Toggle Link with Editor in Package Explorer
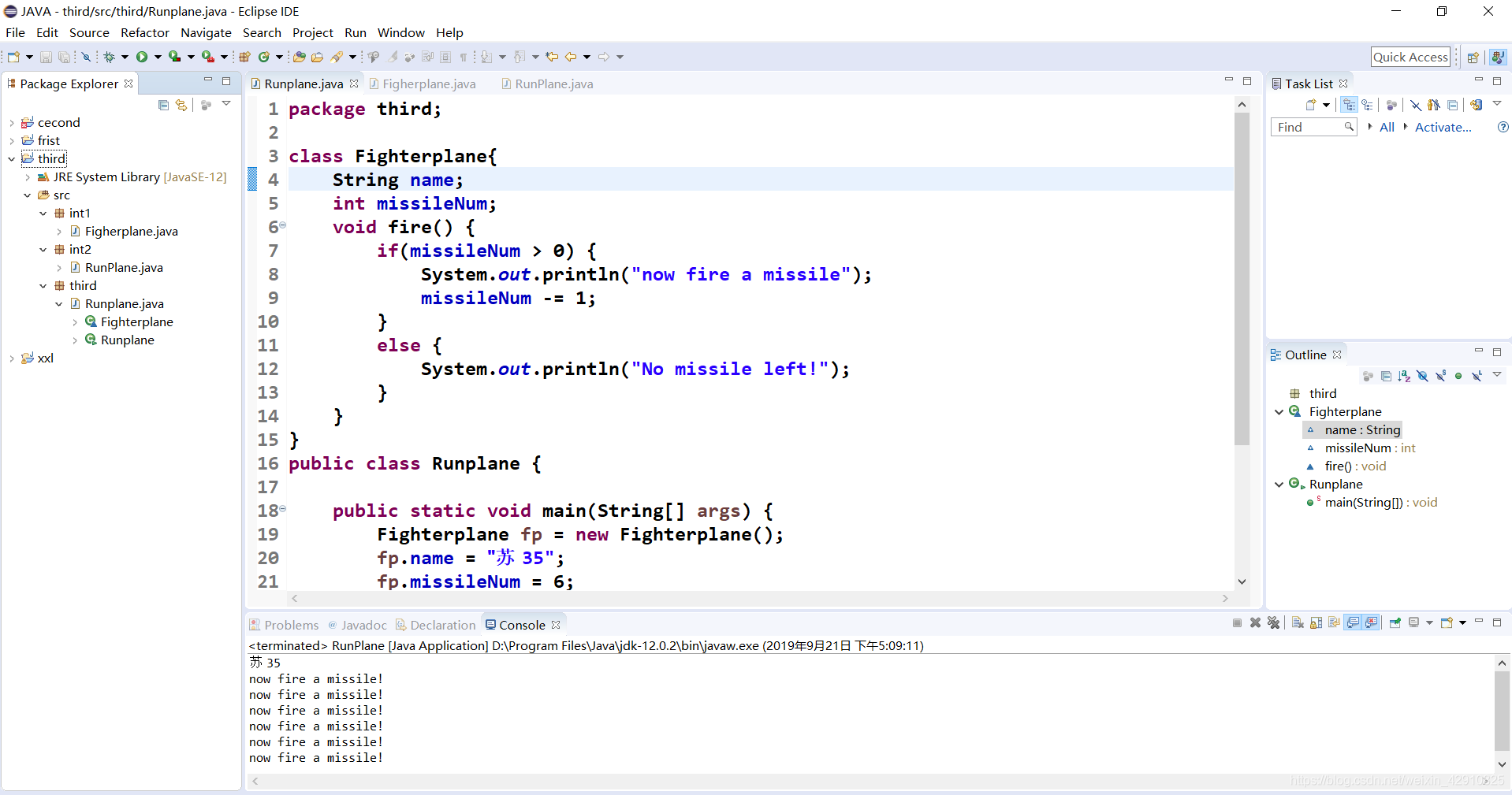Screen dimensions: 1512x795 coord(181,105)
